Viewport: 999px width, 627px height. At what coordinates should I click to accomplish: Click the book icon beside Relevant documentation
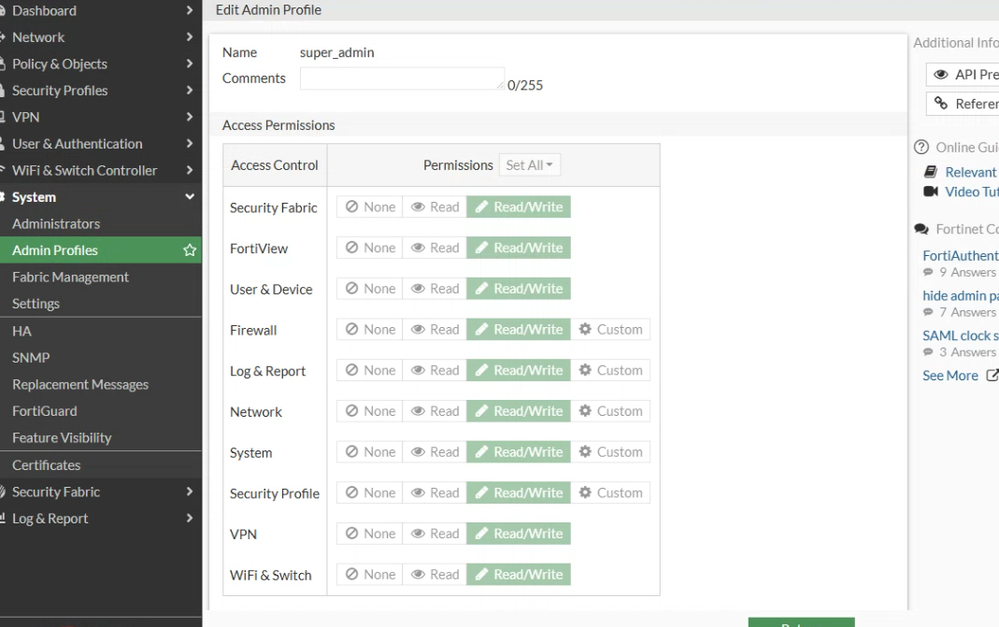click(x=931, y=172)
